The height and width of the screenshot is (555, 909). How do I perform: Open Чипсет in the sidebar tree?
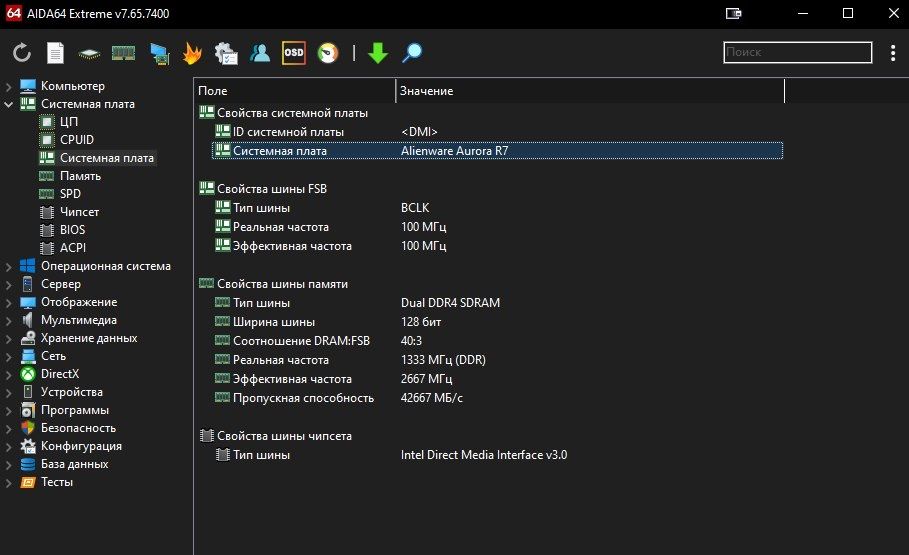(x=79, y=212)
